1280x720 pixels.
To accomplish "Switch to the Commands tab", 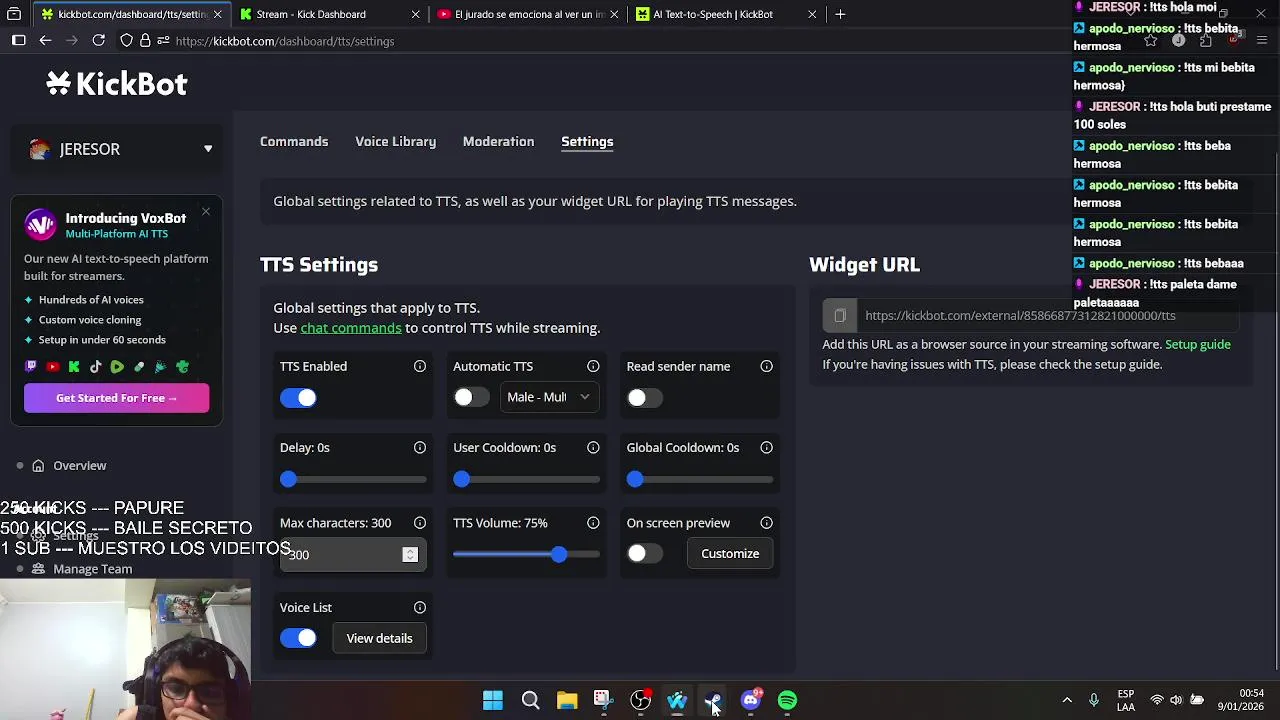I will click(x=294, y=142).
